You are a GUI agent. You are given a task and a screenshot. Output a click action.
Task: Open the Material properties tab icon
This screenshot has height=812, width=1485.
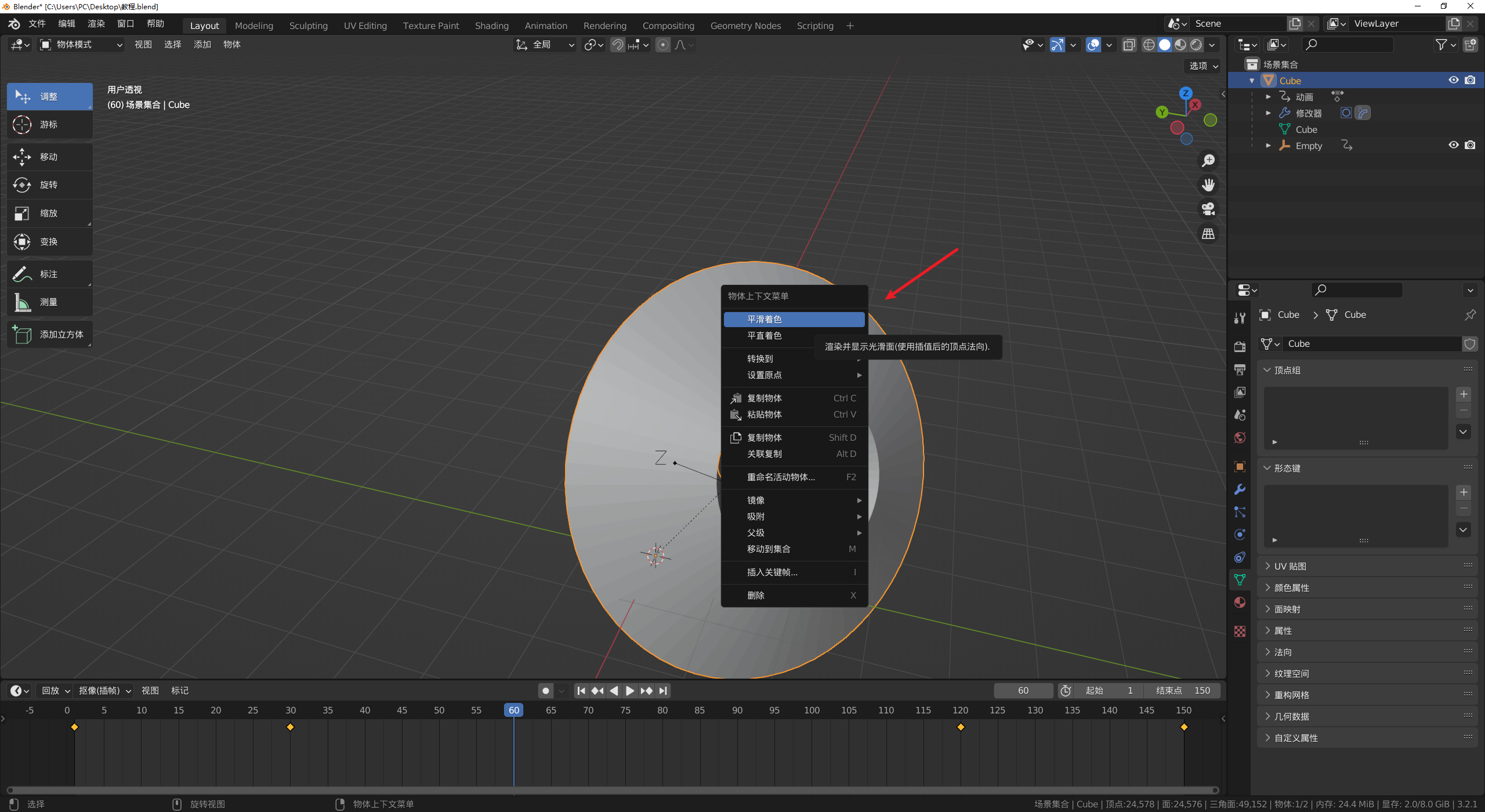tap(1240, 603)
